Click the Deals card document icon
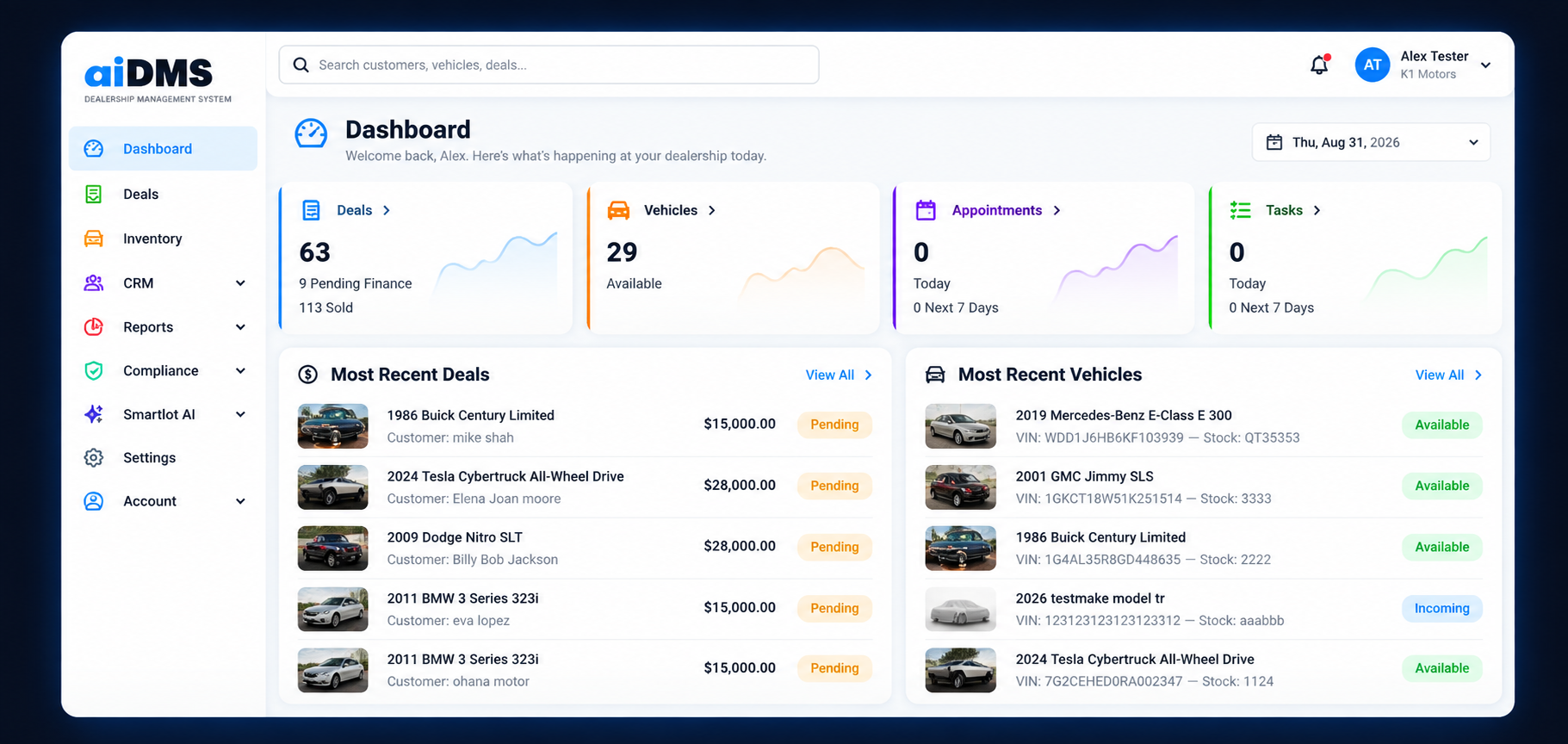Screen dimensions: 1568x744 point(311,210)
